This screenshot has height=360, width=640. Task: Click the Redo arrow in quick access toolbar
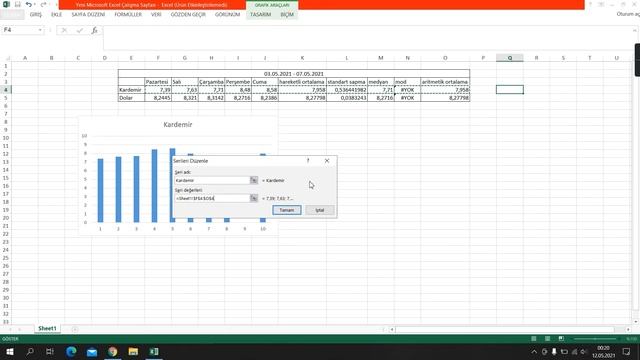click(43, 4)
